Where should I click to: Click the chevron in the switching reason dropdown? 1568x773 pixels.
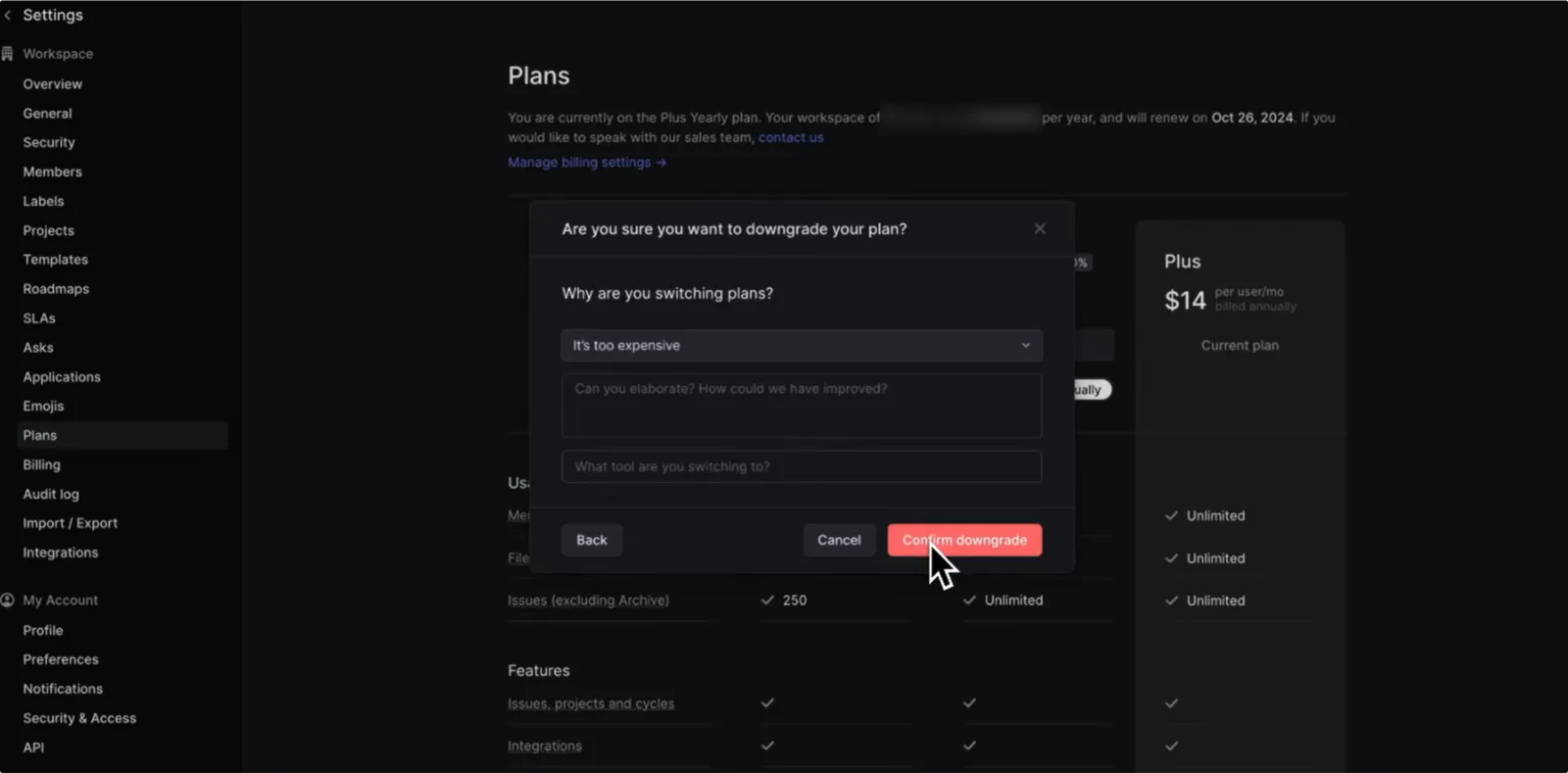(x=1025, y=345)
